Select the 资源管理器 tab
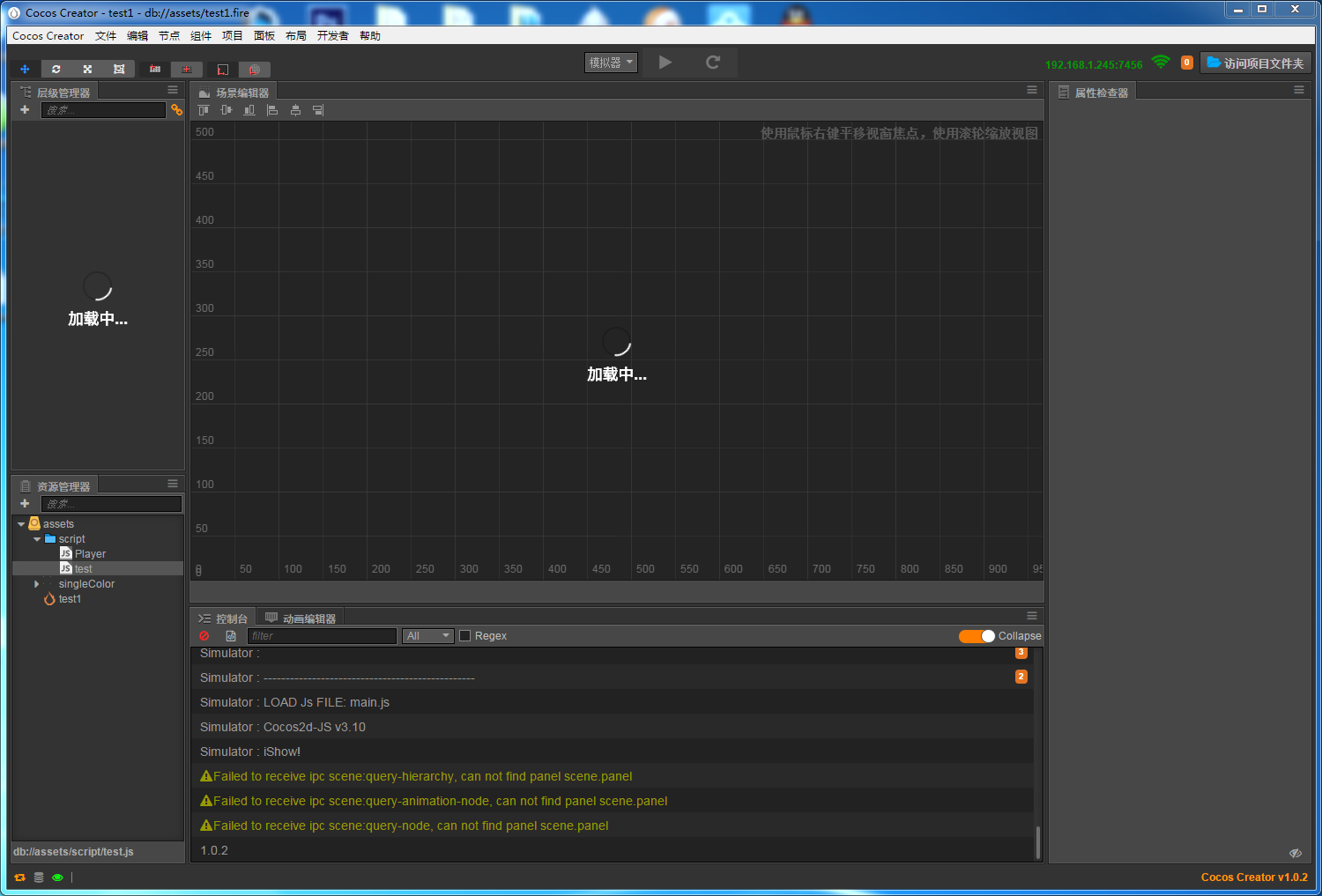The width and height of the screenshot is (1322, 896). tap(56, 485)
